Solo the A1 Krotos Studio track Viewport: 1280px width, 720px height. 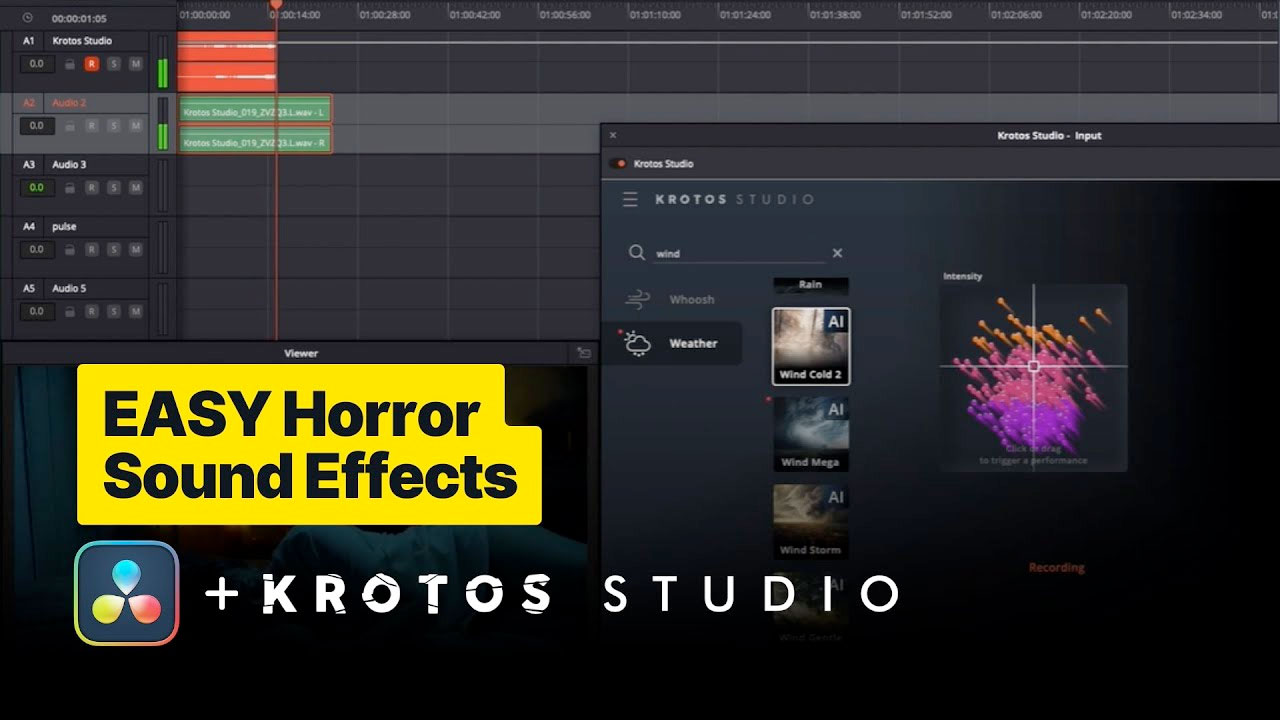114,64
